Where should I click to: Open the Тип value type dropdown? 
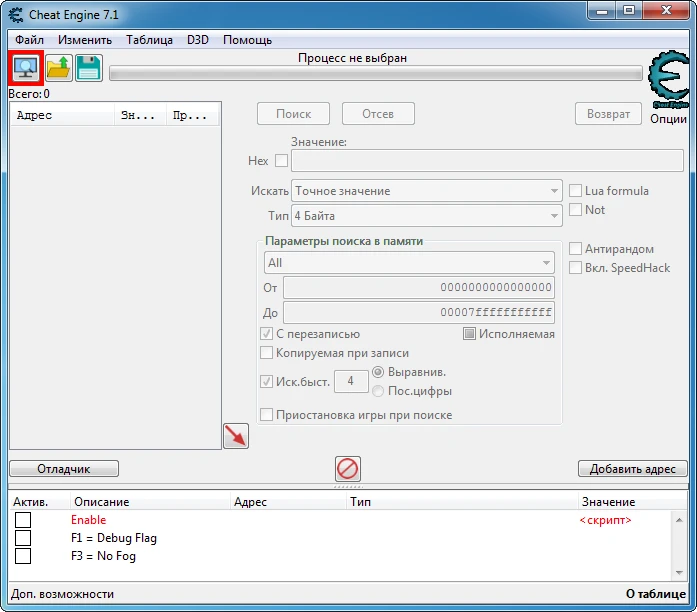pyautogui.click(x=427, y=216)
